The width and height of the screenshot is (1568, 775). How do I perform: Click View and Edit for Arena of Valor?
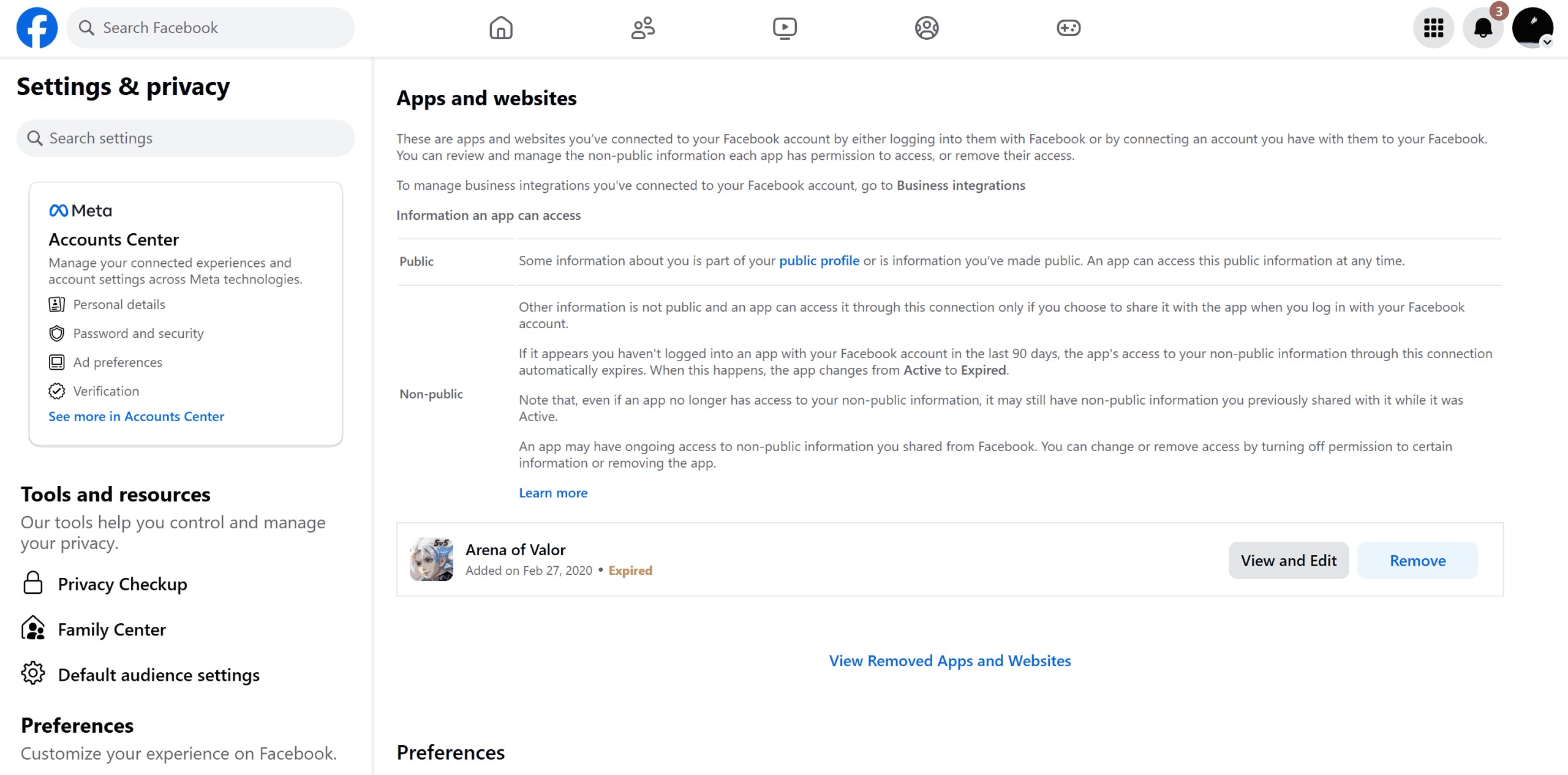pos(1288,560)
